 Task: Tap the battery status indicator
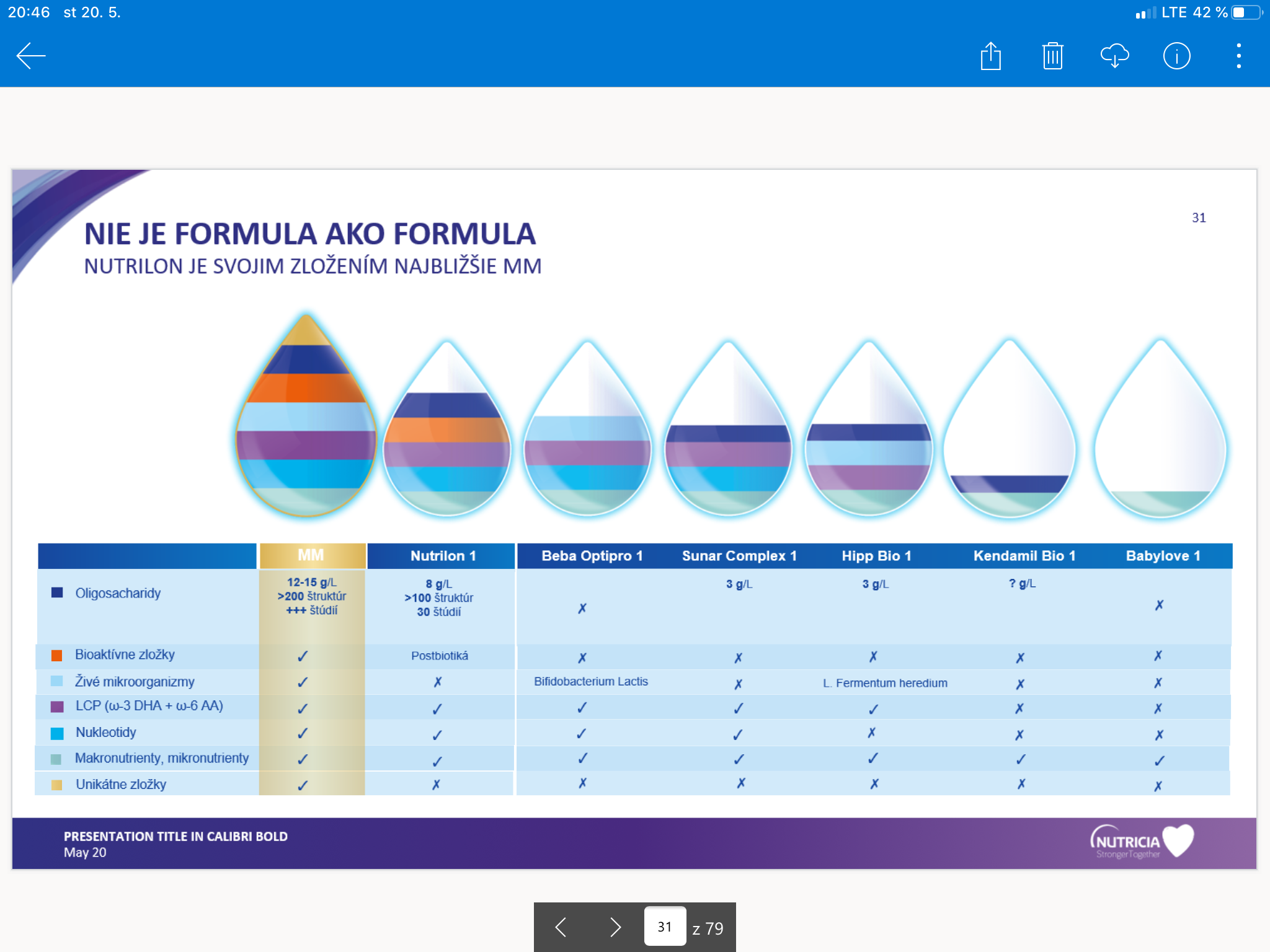[x=1246, y=12]
